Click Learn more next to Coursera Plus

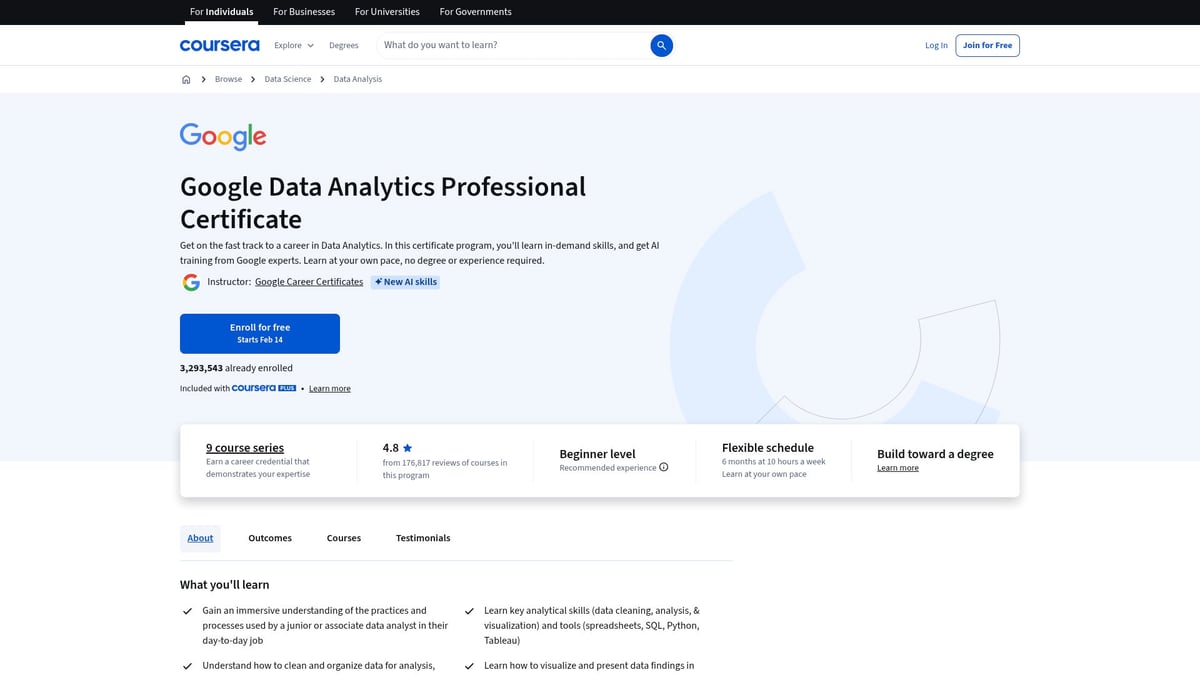[x=330, y=388]
